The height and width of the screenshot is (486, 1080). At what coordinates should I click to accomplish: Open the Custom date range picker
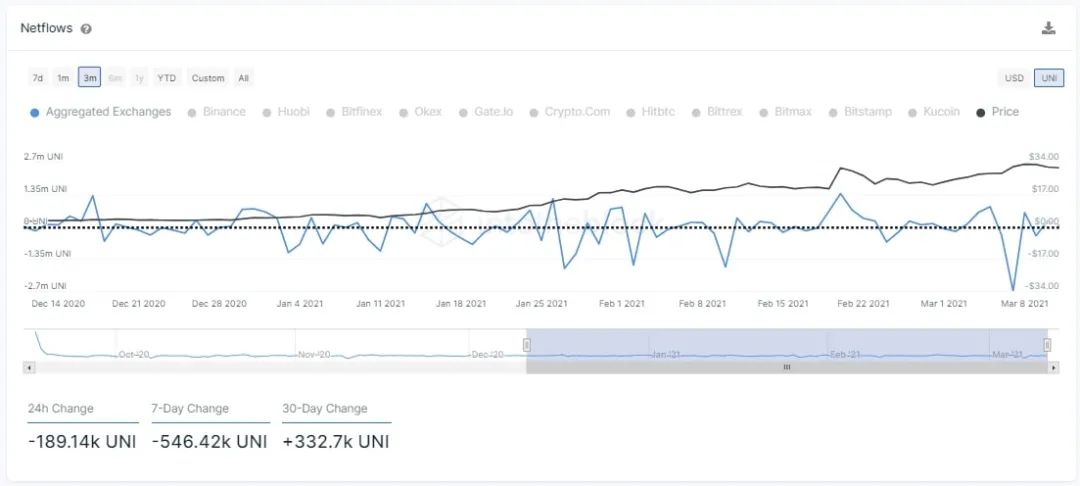pyautogui.click(x=208, y=78)
